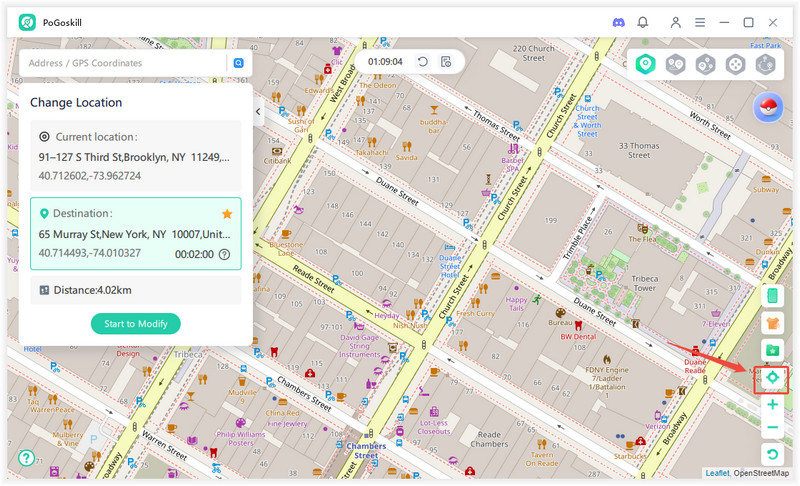Choose the multi-spot route mode

point(705,64)
